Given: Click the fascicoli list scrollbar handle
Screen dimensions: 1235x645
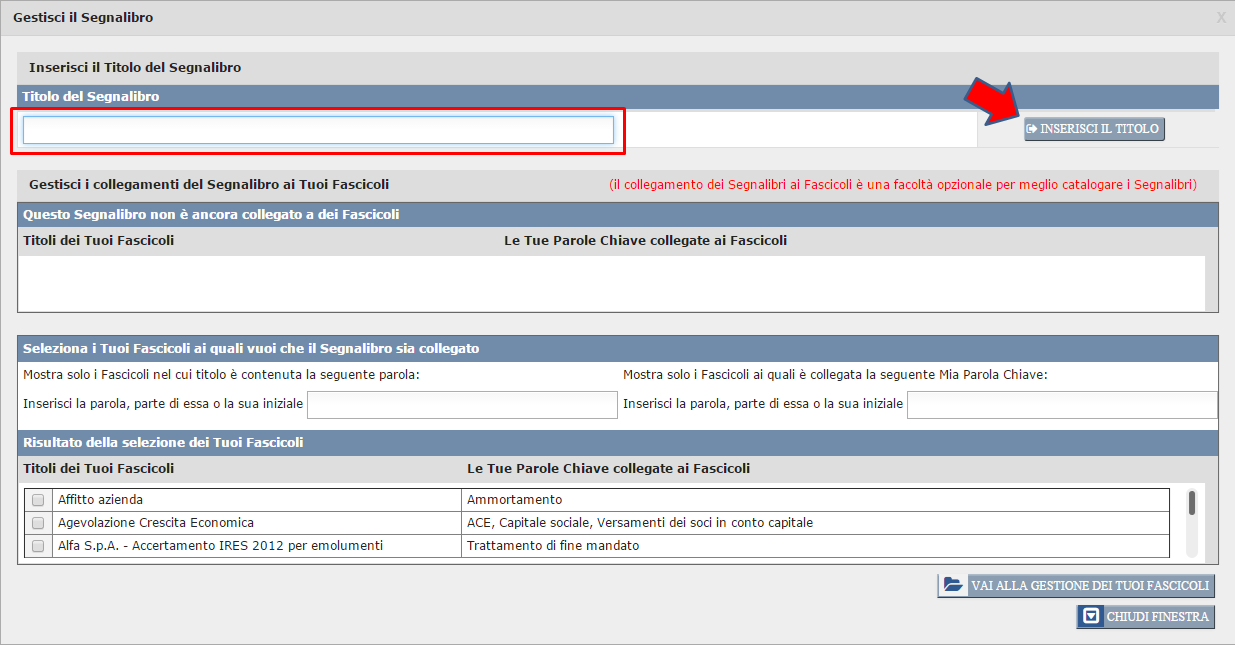Looking at the screenshot, I should [x=1191, y=503].
